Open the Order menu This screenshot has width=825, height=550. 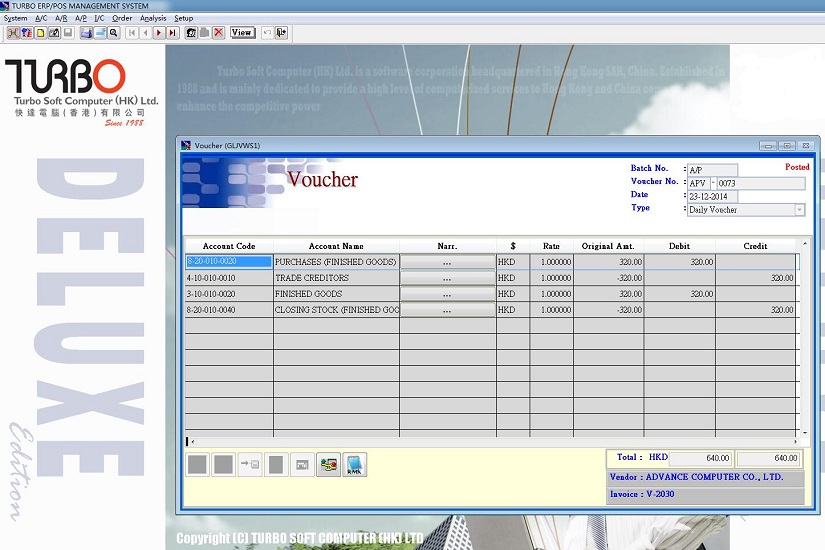(x=122, y=18)
